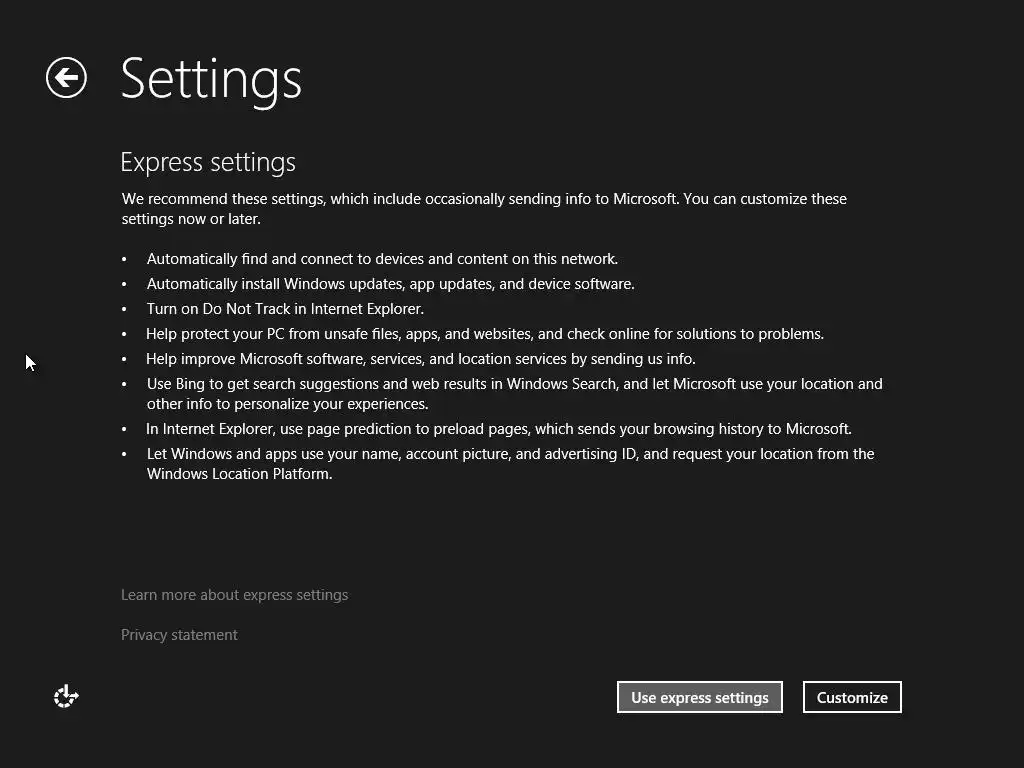Screen dimensions: 1024x768
Task: Click the Express settings heading
Action: tap(208, 162)
